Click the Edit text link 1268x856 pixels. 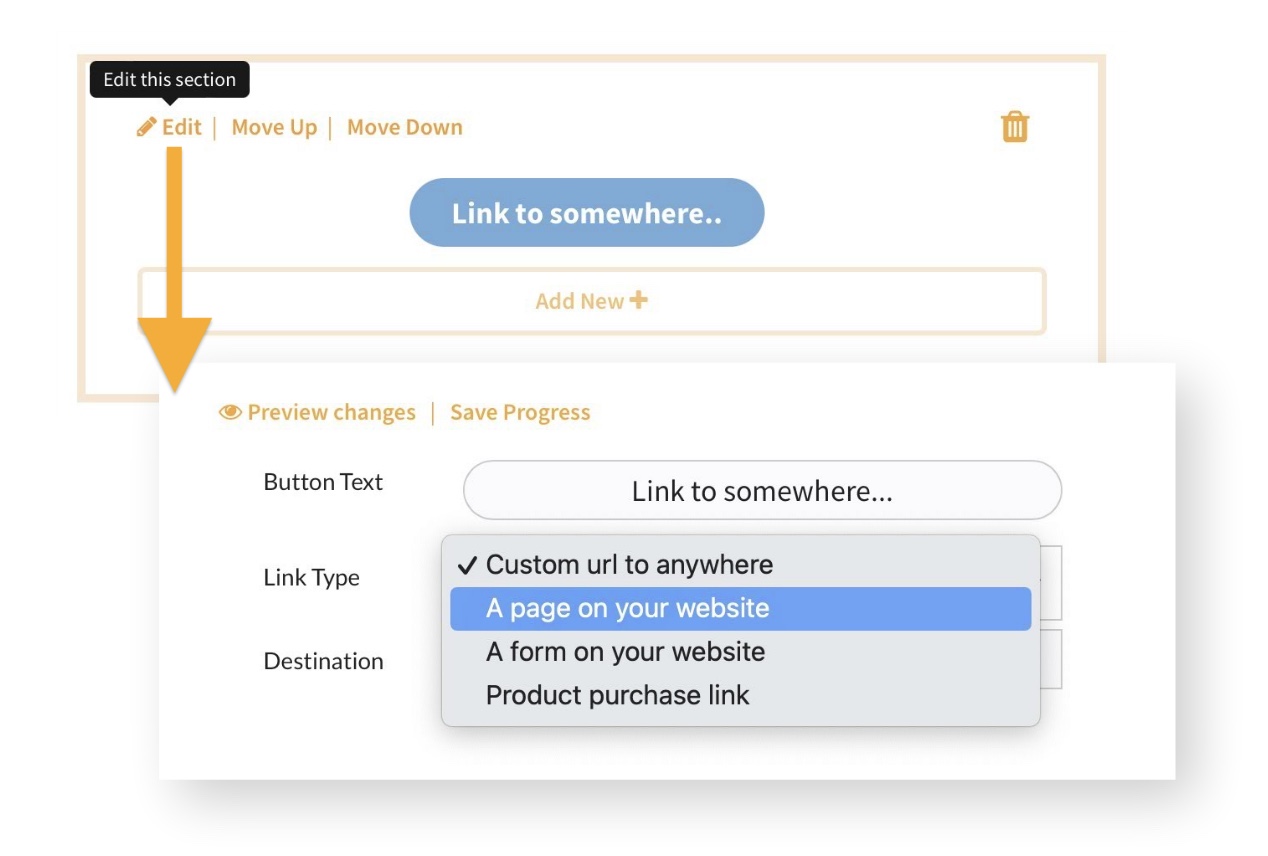coord(182,127)
